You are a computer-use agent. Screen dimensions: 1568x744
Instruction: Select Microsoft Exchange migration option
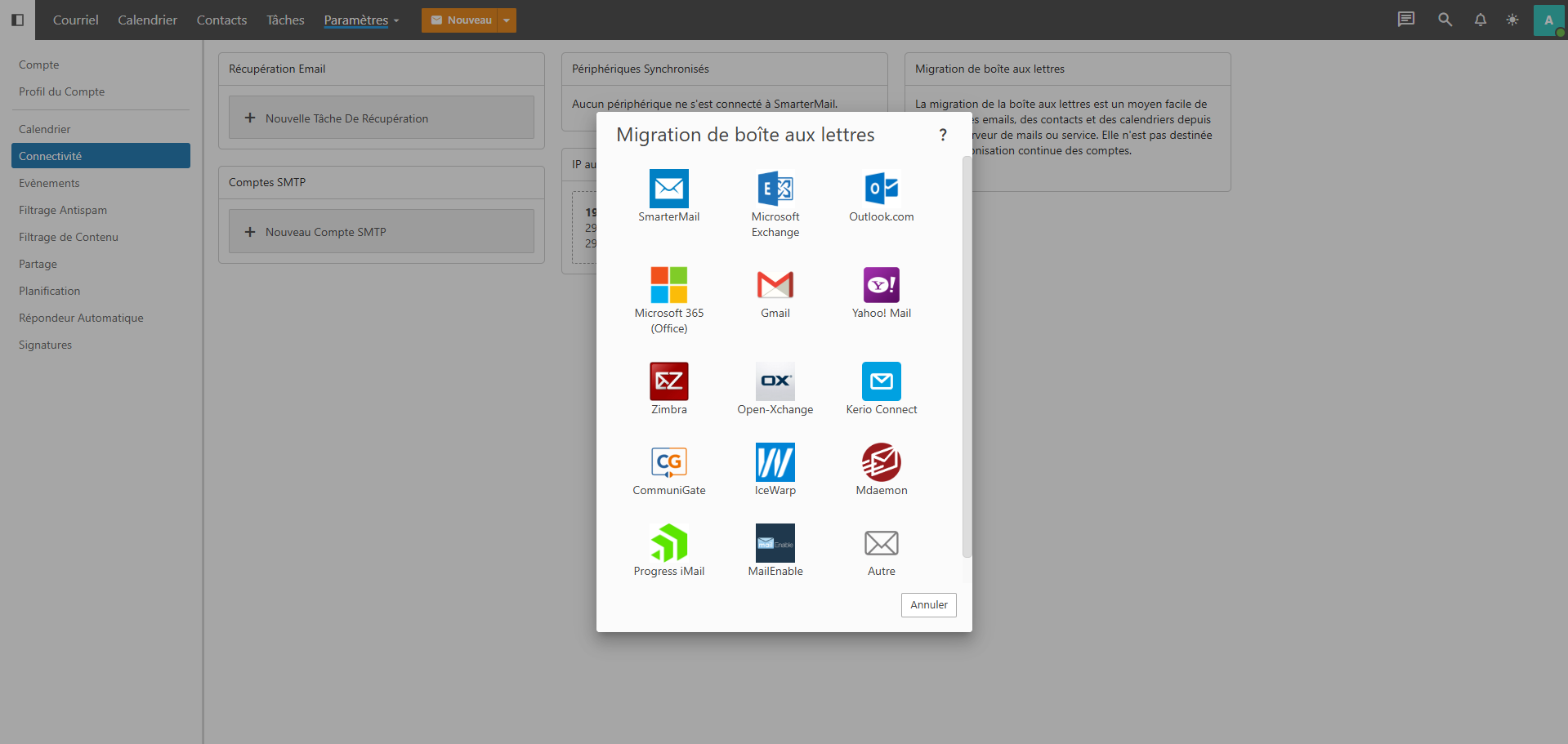coord(775,203)
